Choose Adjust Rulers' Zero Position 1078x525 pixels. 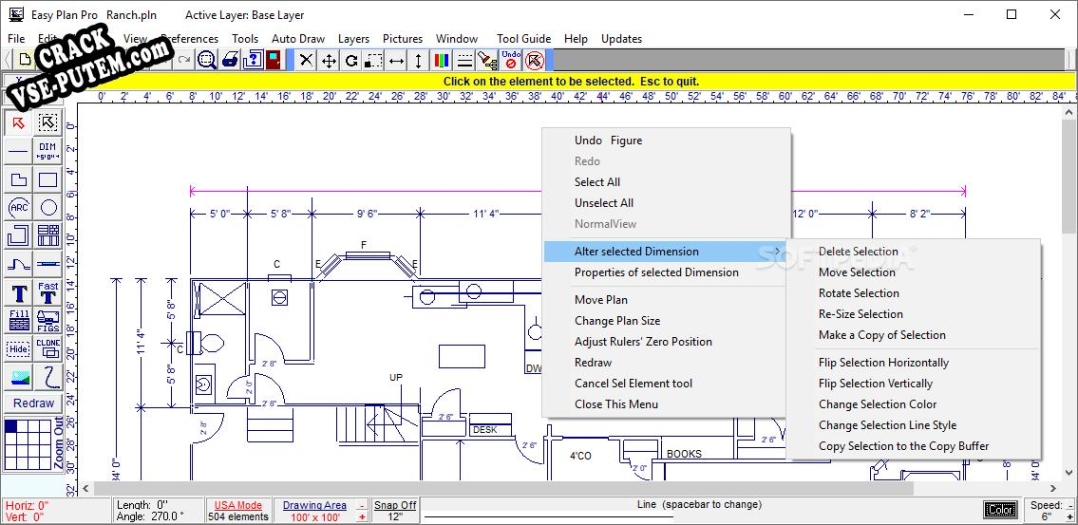tap(643, 342)
